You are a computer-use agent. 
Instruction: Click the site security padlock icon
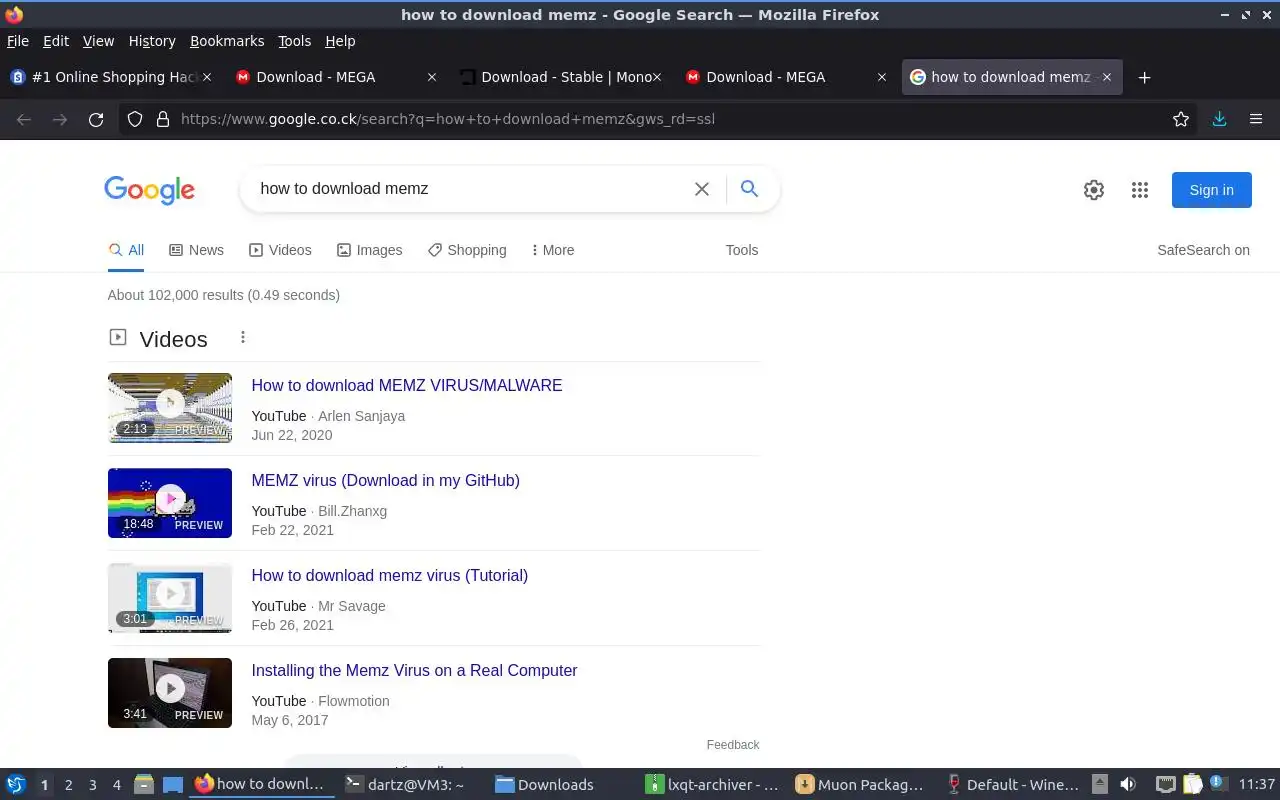(x=163, y=119)
